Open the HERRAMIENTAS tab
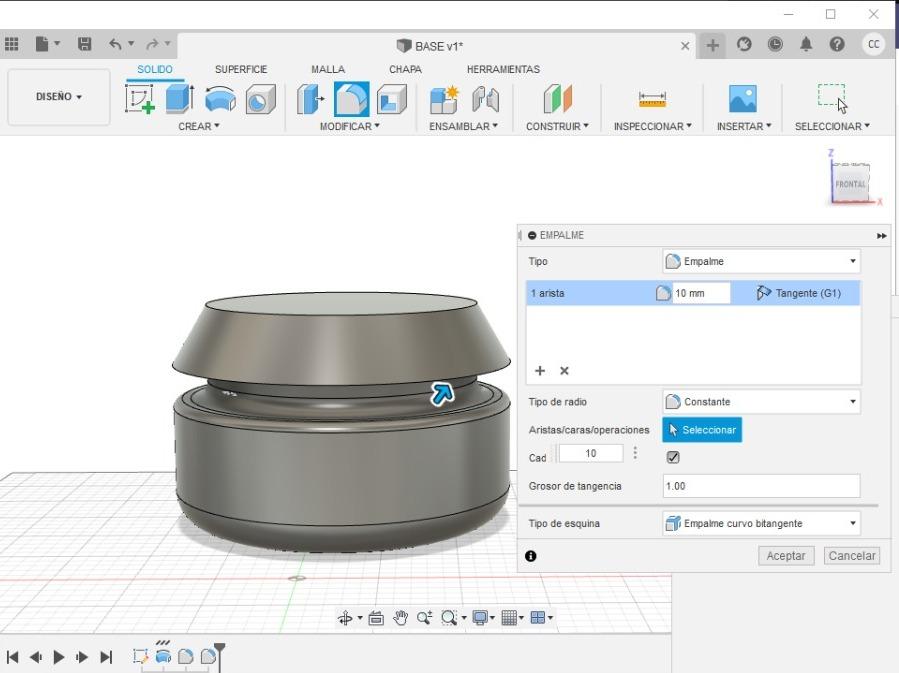This screenshot has height=673, width=899. point(503,69)
